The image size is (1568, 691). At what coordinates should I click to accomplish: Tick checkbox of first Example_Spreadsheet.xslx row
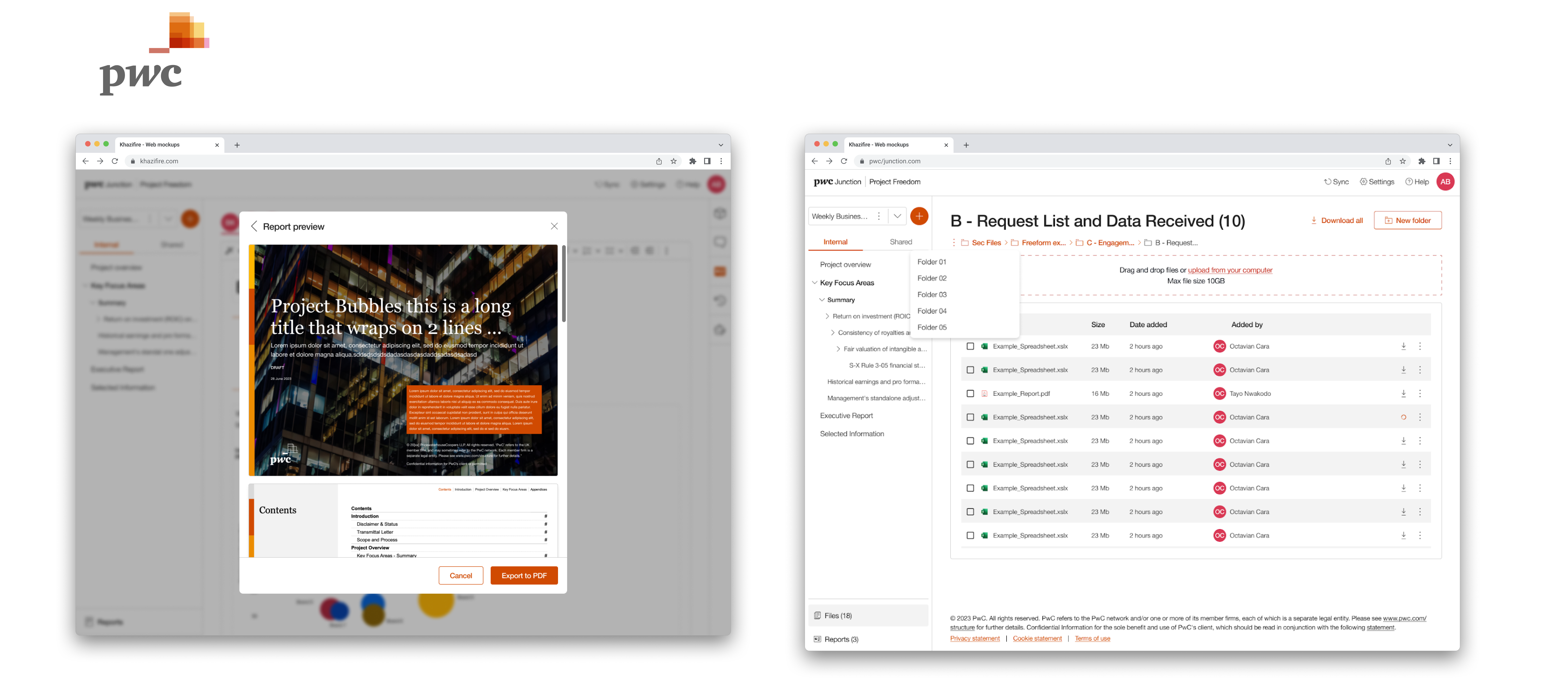pyautogui.click(x=970, y=346)
